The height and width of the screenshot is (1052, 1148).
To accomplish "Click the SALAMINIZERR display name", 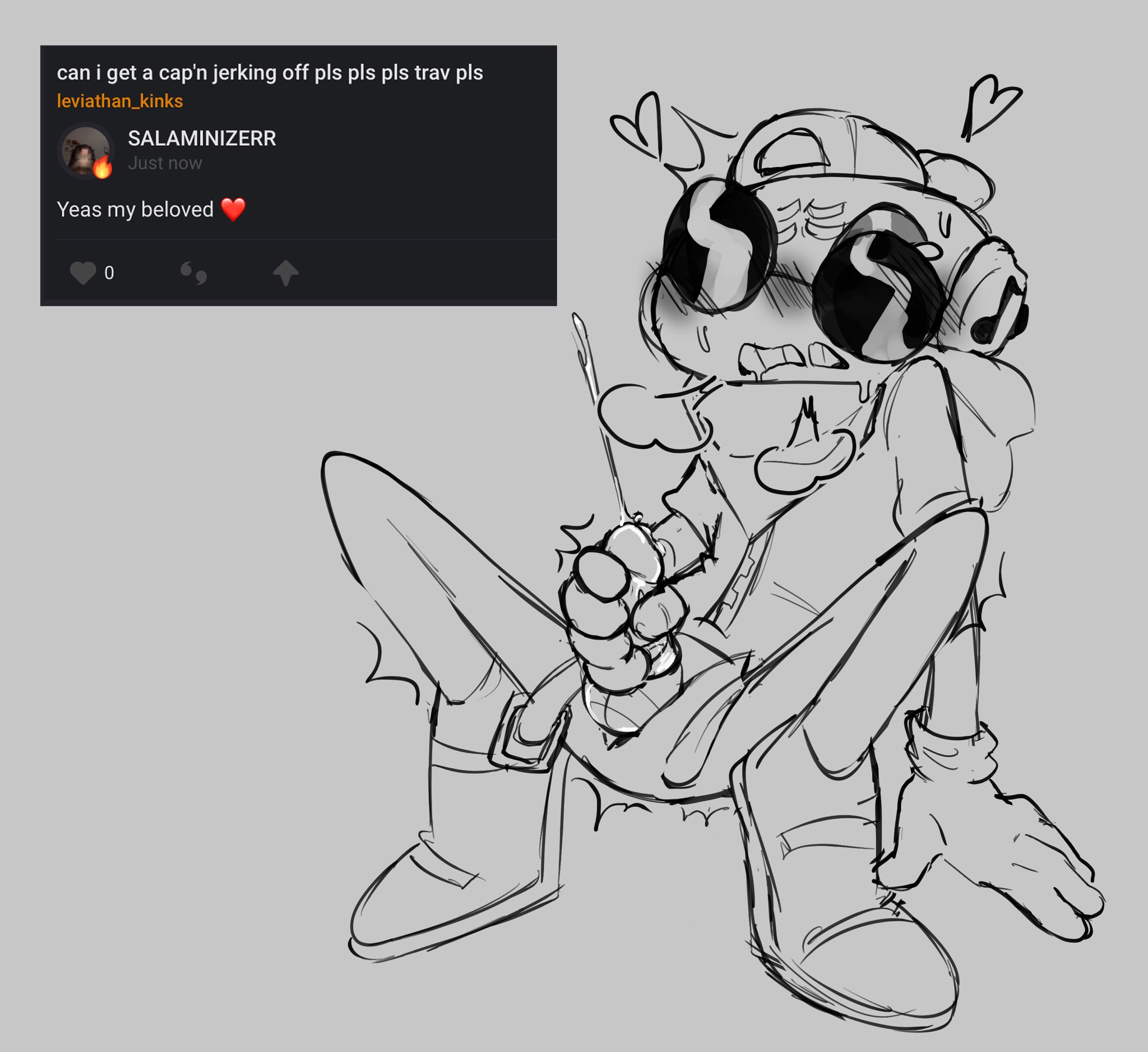I will pos(202,138).
